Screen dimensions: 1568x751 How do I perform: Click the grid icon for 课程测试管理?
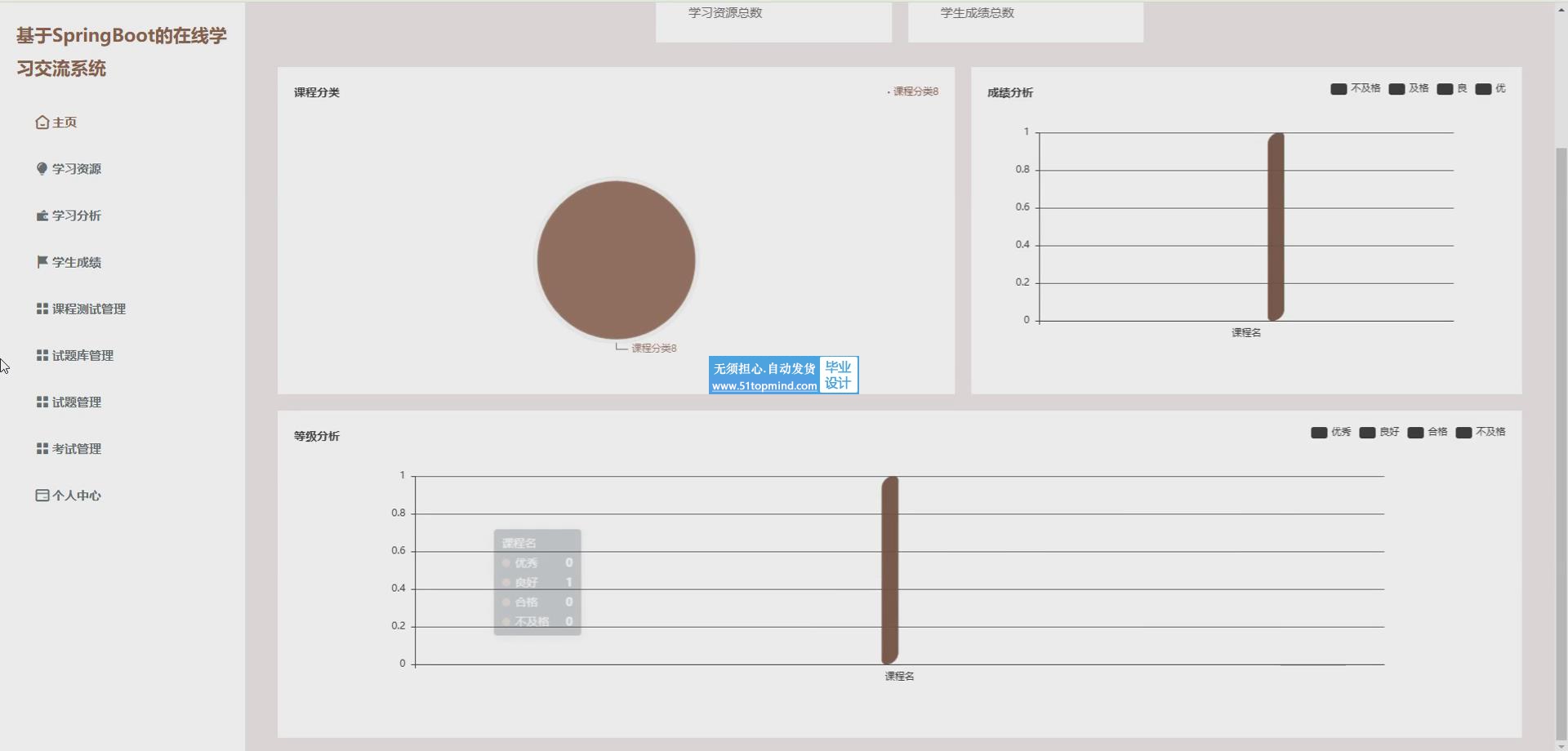click(42, 309)
